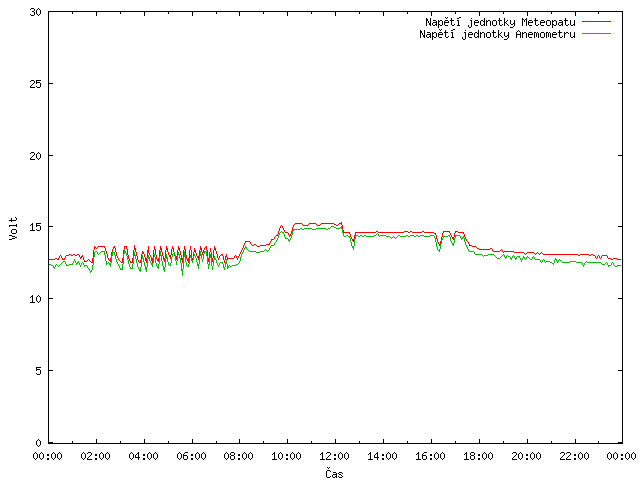Click the x-axis label '20:00'
Screen dimensions: 640x480
click(527, 456)
